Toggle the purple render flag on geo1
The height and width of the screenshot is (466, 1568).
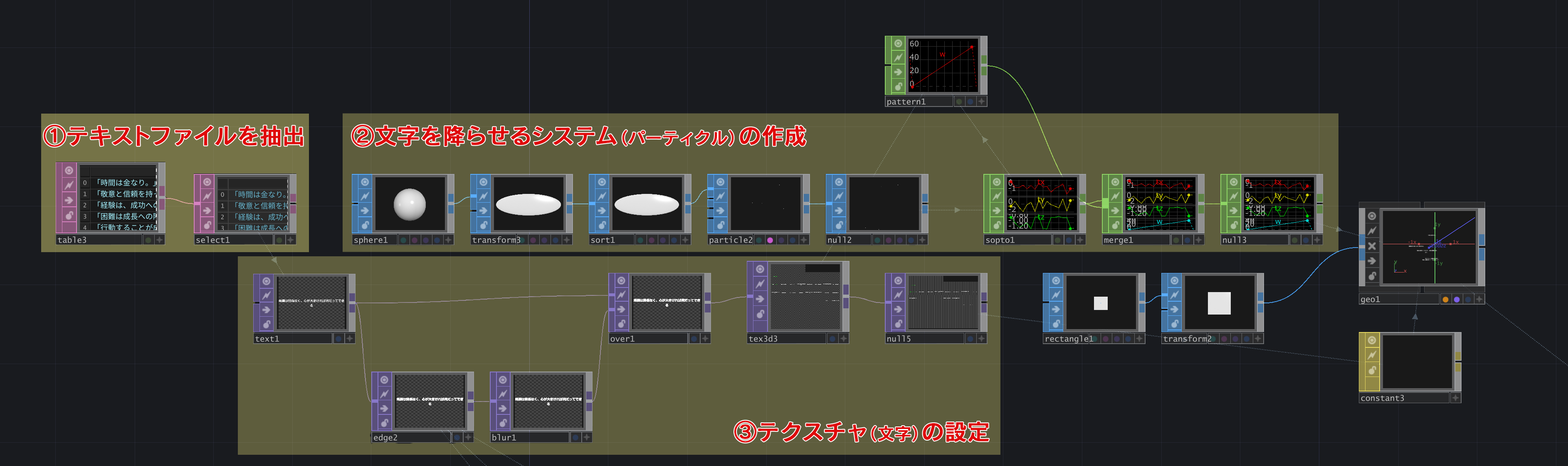click(x=1457, y=299)
